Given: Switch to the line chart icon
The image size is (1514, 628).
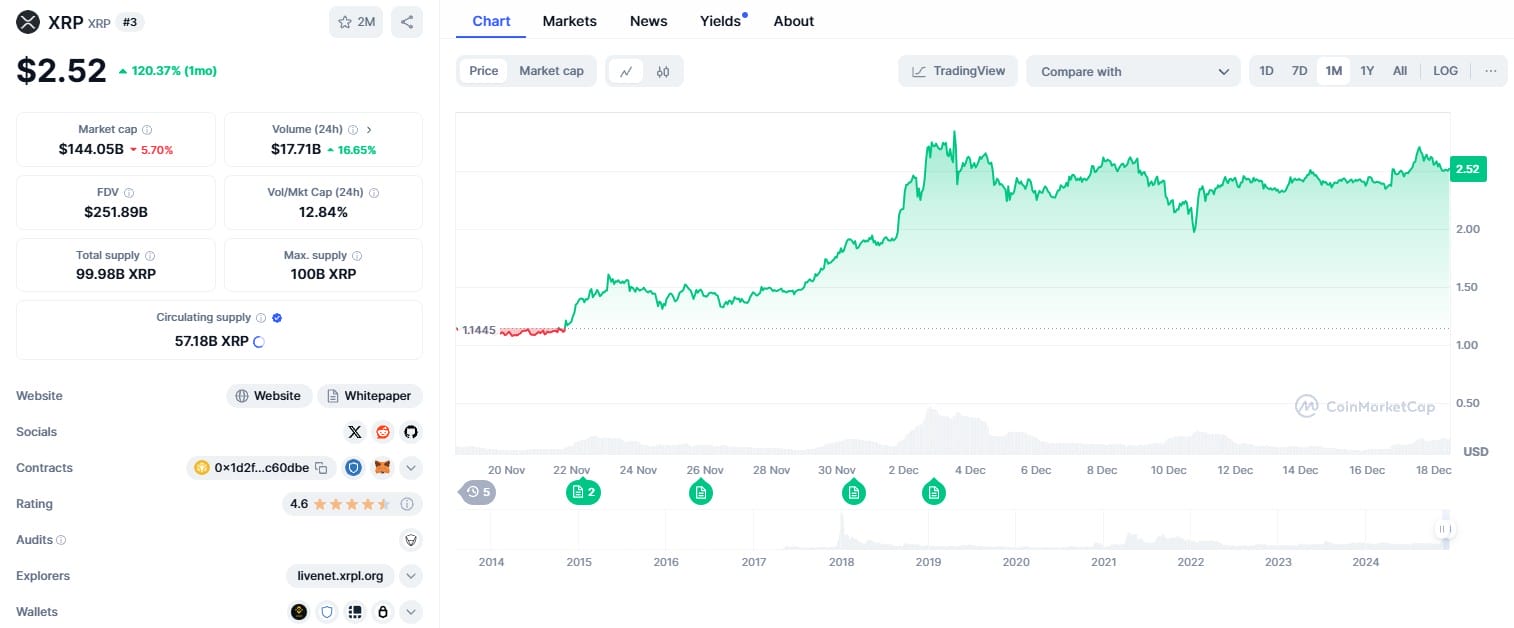Looking at the screenshot, I should (x=626, y=71).
